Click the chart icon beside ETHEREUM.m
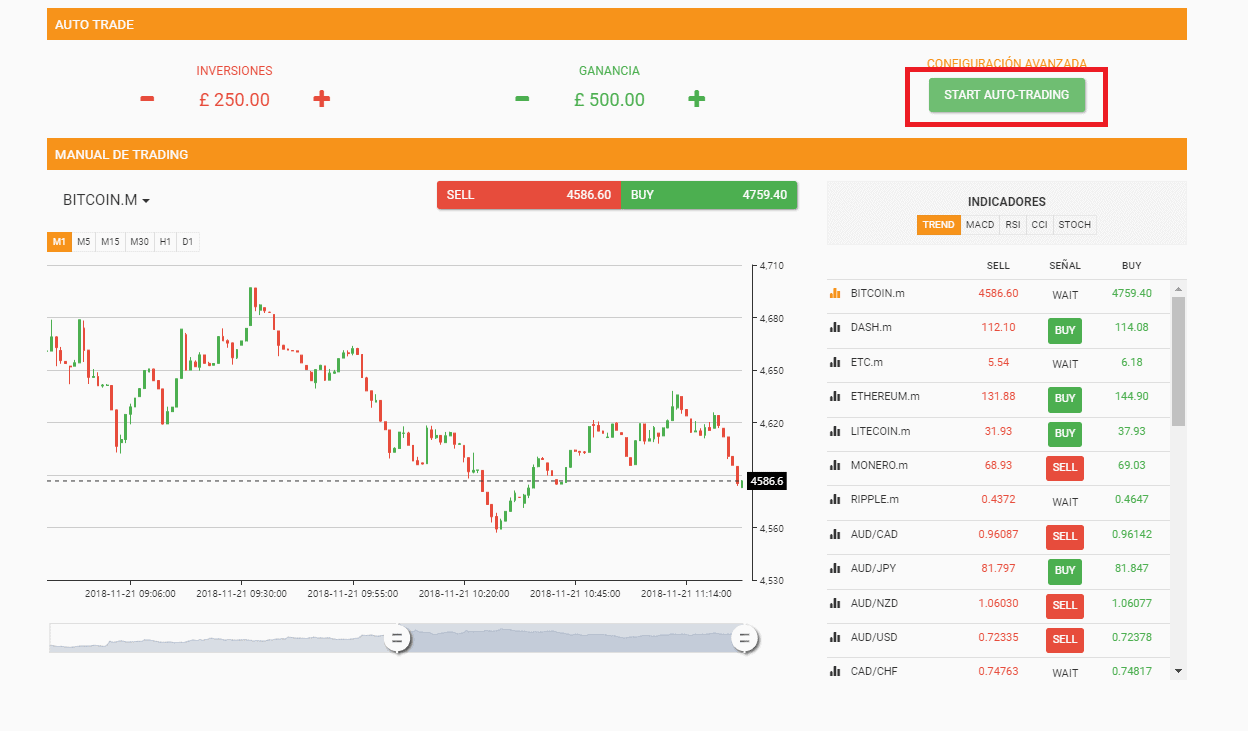The image size is (1248, 731). click(x=834, y=397)
